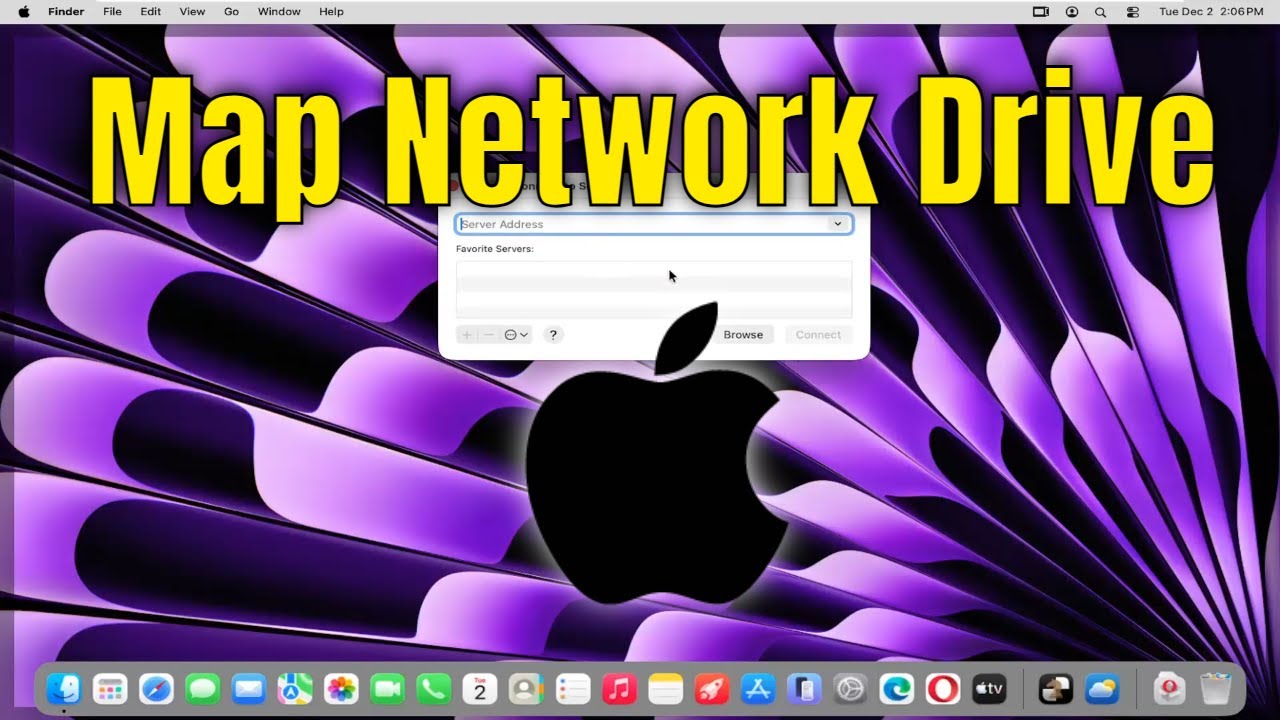The width and height of the screenshot is (1280, 720).
Task: Open Finder from the Dock
Action: click(64, 689)
